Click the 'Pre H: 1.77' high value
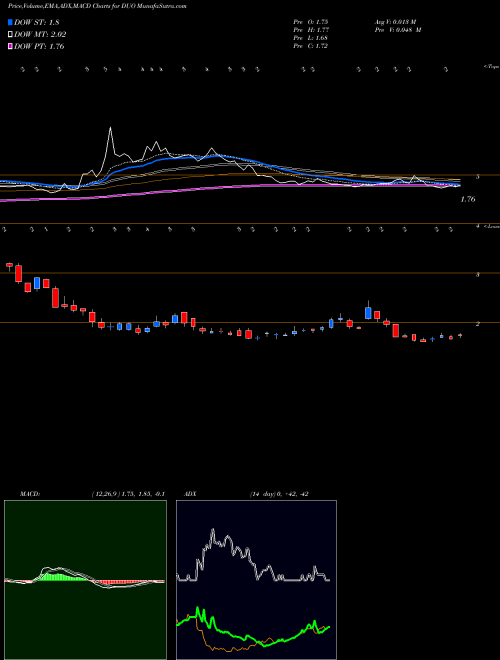500x660 pixels. (311, 30)
